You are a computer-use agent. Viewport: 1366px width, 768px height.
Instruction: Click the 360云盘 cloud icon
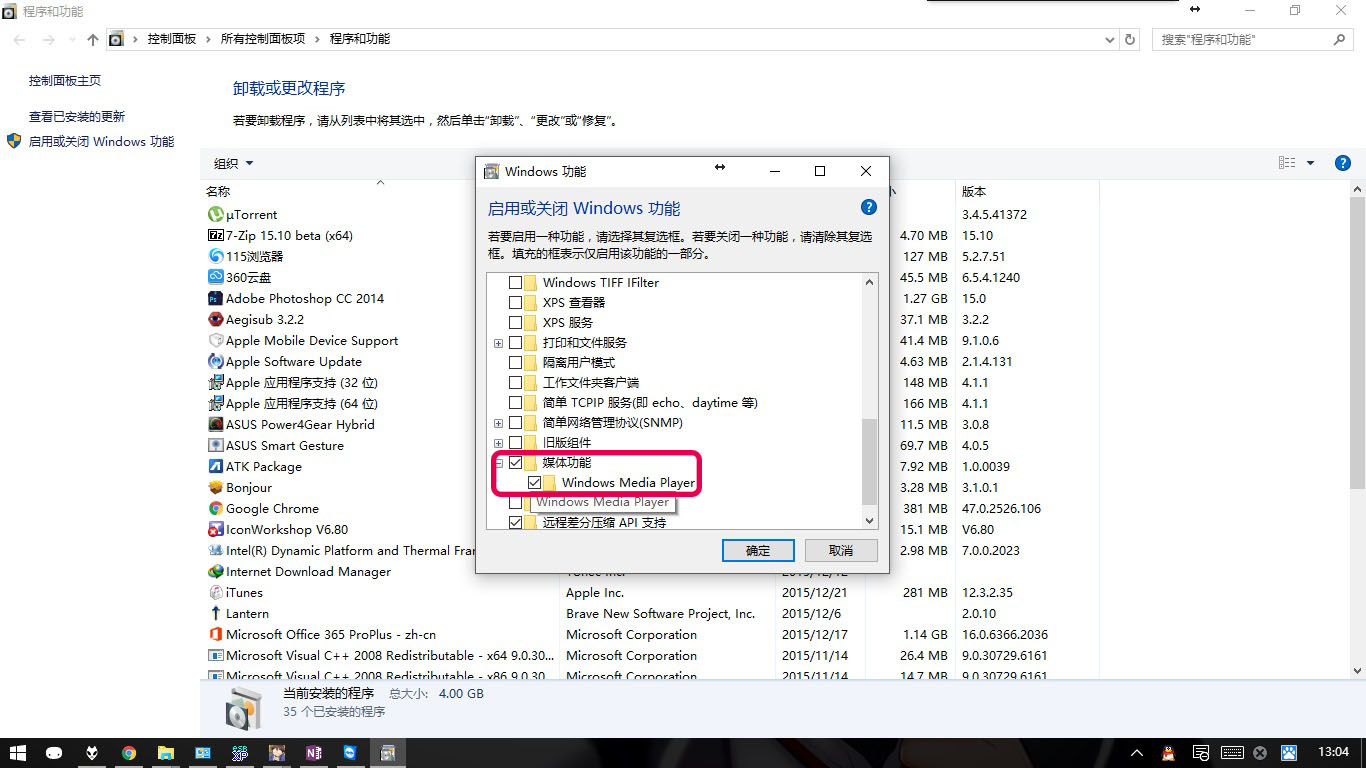click(215, 277)
